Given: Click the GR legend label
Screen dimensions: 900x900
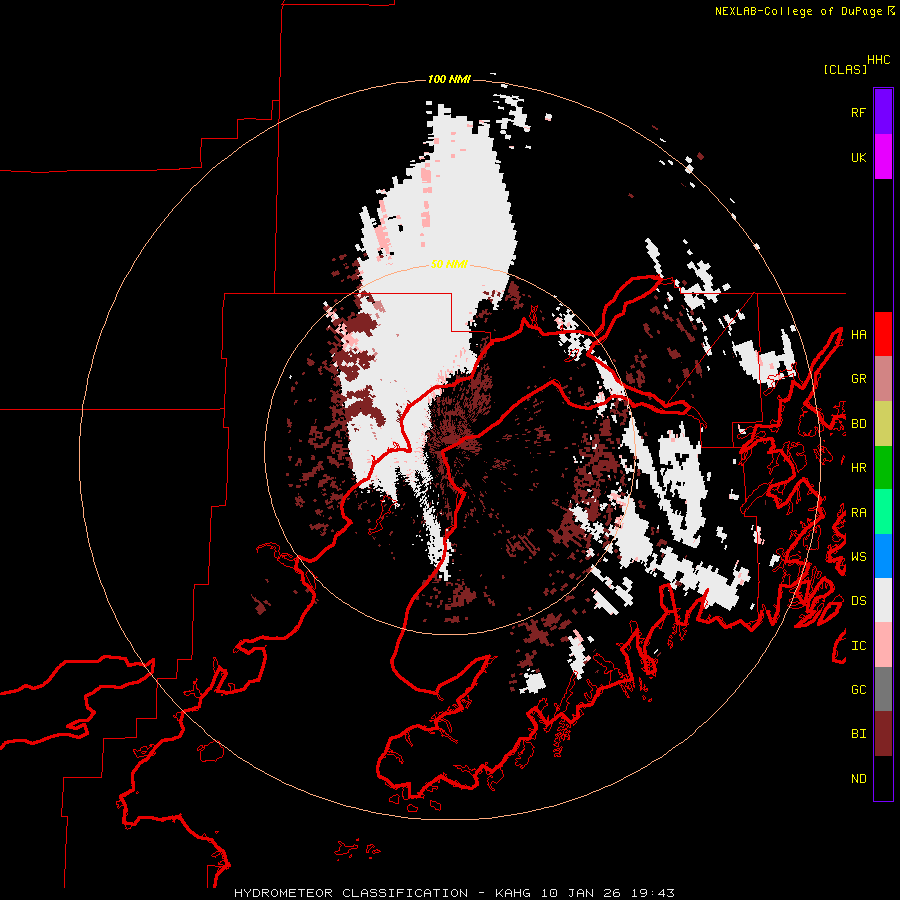Looking at the screenshot, I should 858,379.
